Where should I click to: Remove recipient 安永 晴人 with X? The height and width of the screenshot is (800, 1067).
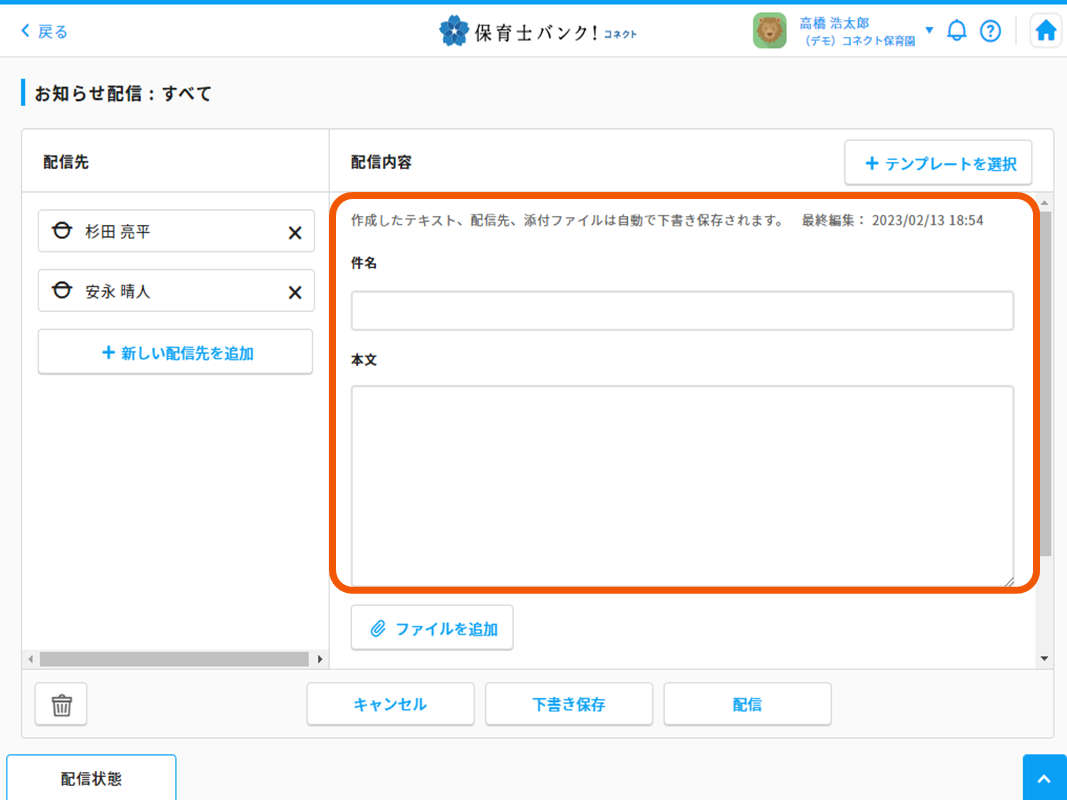click(295, 292)
